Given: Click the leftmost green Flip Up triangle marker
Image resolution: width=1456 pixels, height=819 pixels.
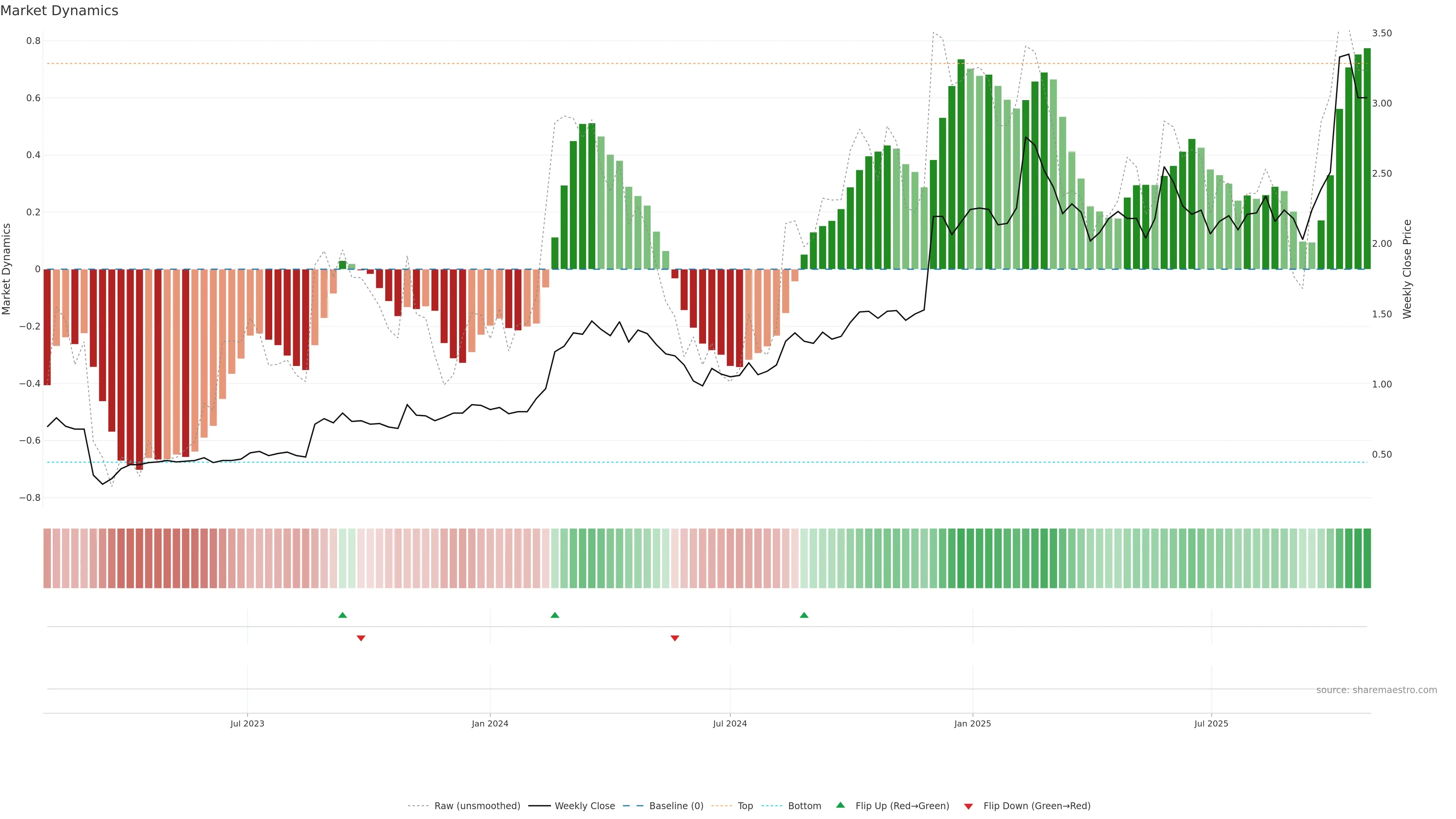Looking at the screenshot, I should [x=342, y=615].
